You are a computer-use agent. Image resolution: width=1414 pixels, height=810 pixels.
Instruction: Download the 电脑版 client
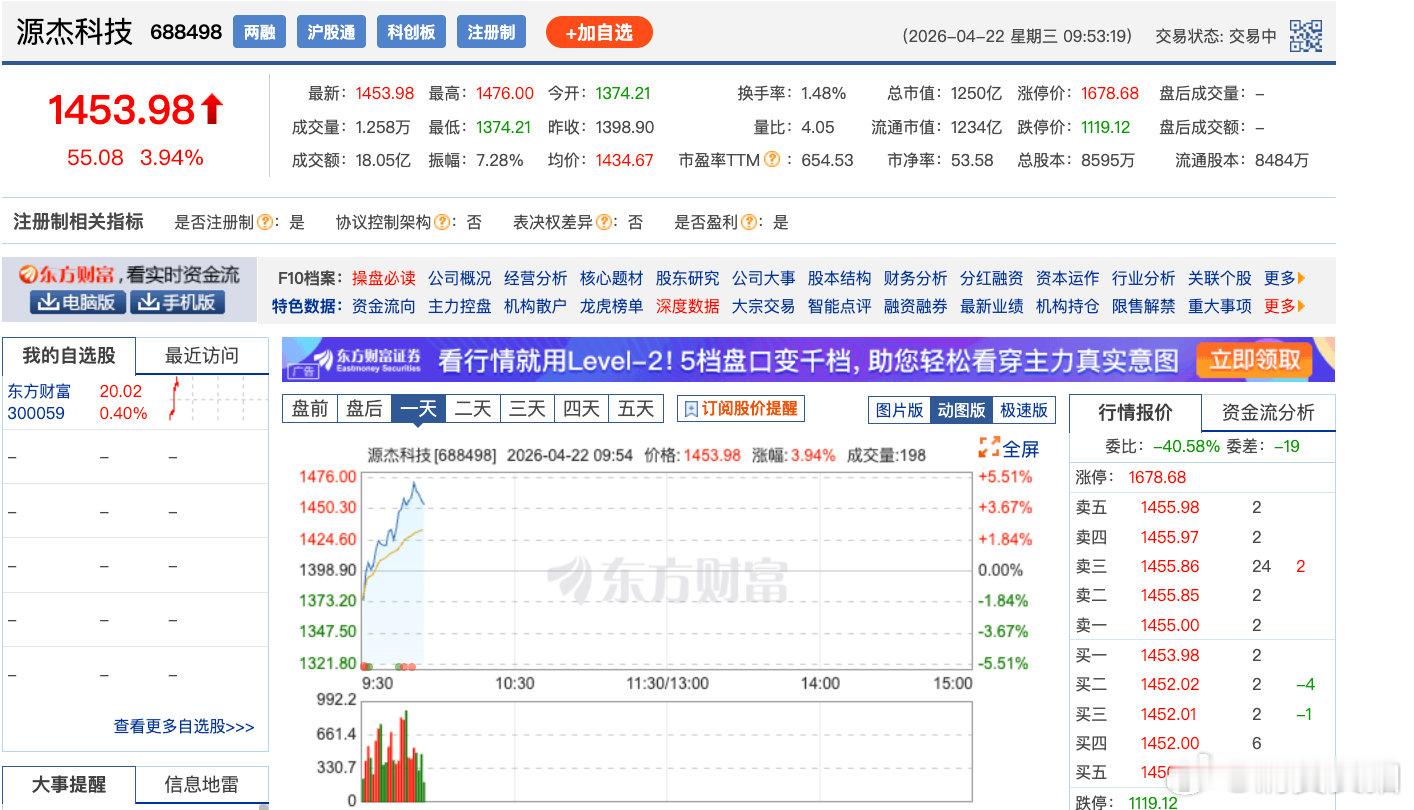pos(77,302)
